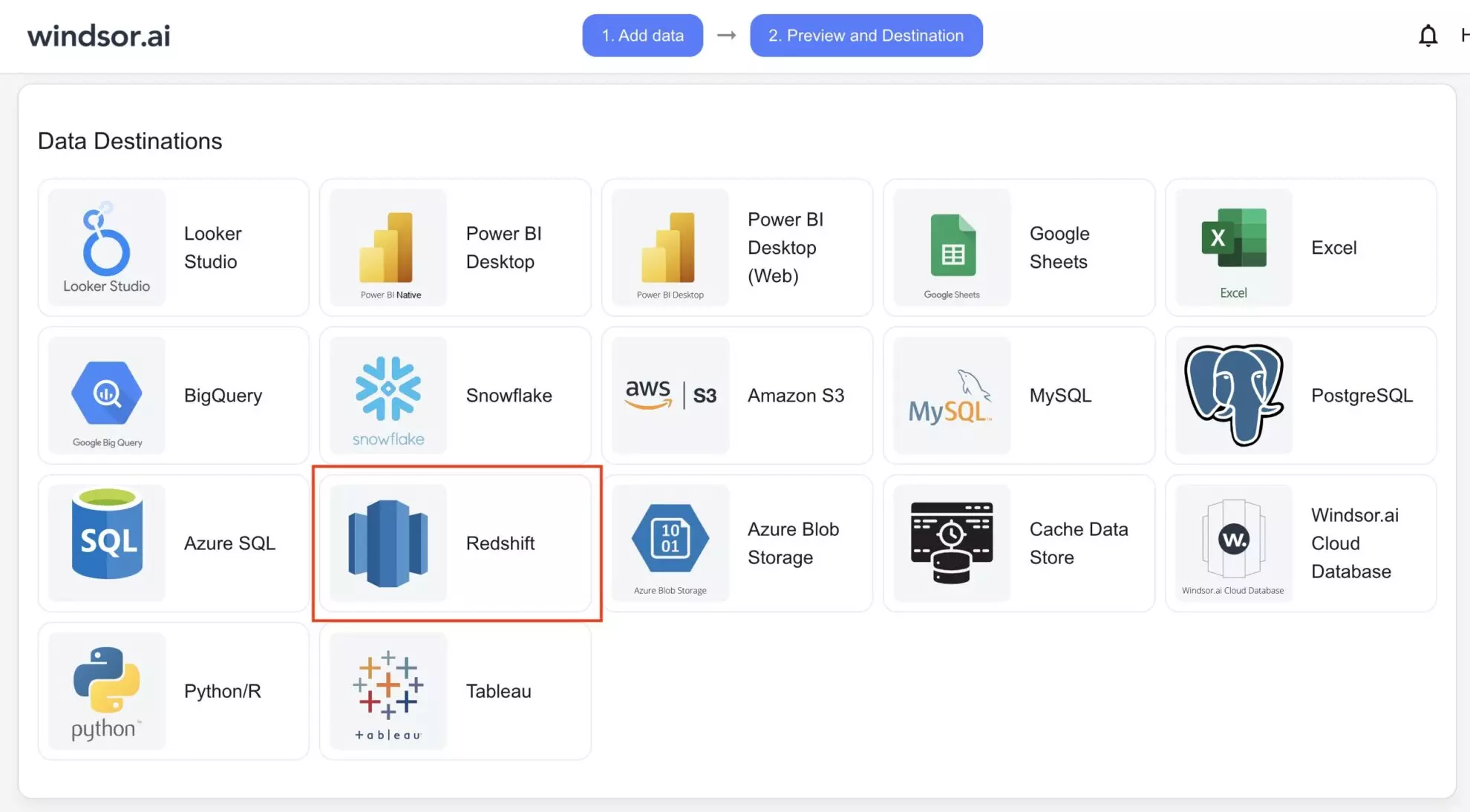
Task: Choose the Tableau label text
Action: coord(498,691)
